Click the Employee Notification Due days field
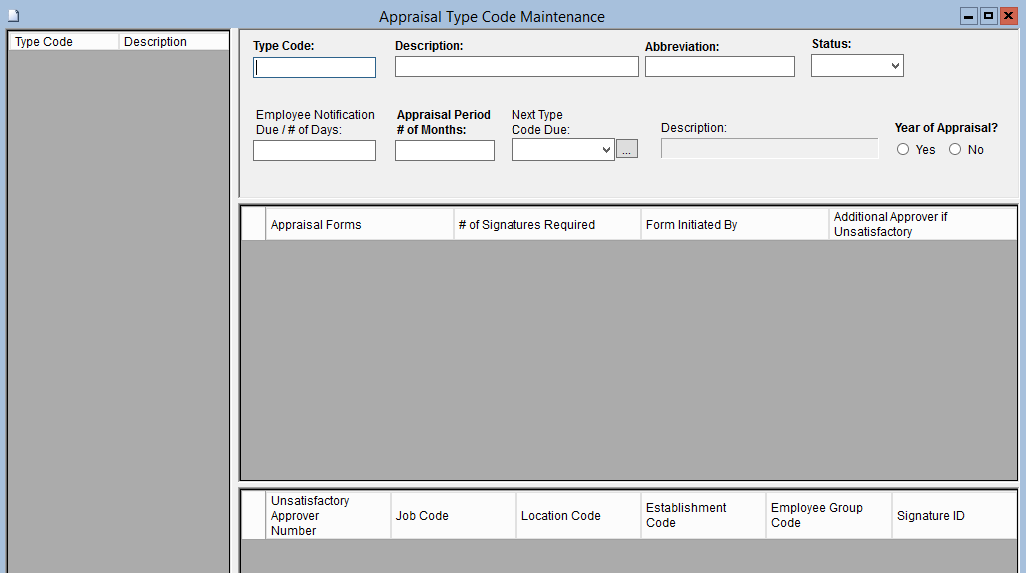Image resolution: width=1027 pixels, height=574 pixels. 314,151
